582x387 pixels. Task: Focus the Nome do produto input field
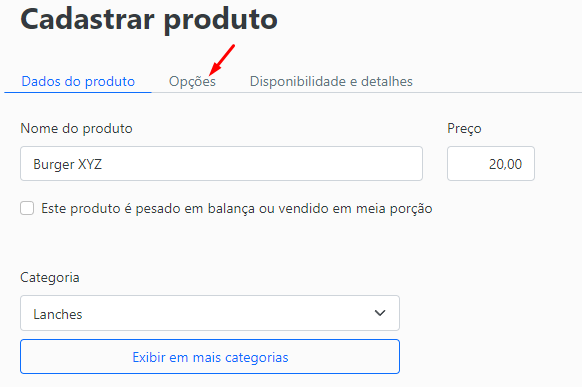pos(221,164)
